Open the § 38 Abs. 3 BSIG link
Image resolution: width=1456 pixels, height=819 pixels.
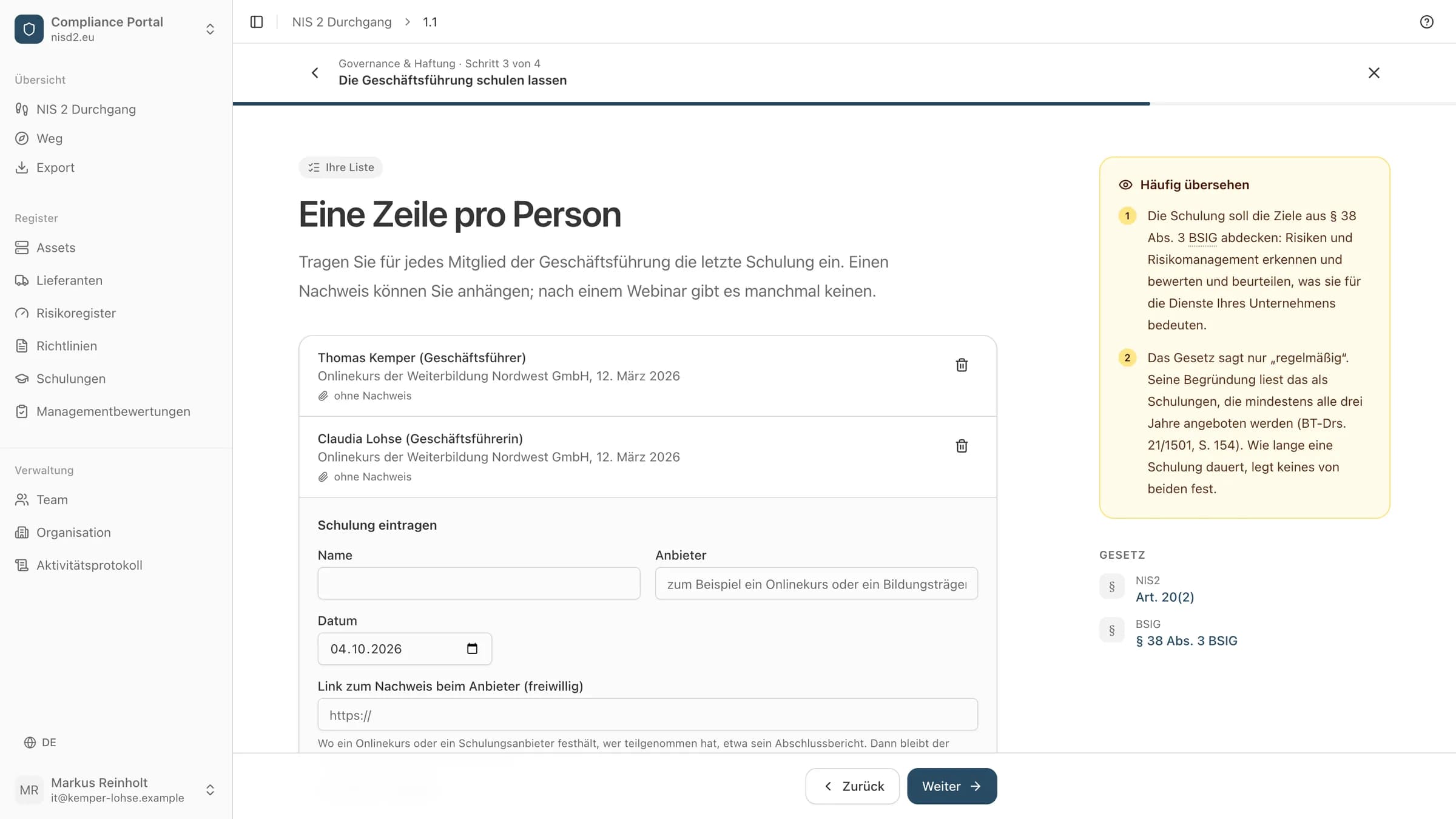[x=1186, y=641]
